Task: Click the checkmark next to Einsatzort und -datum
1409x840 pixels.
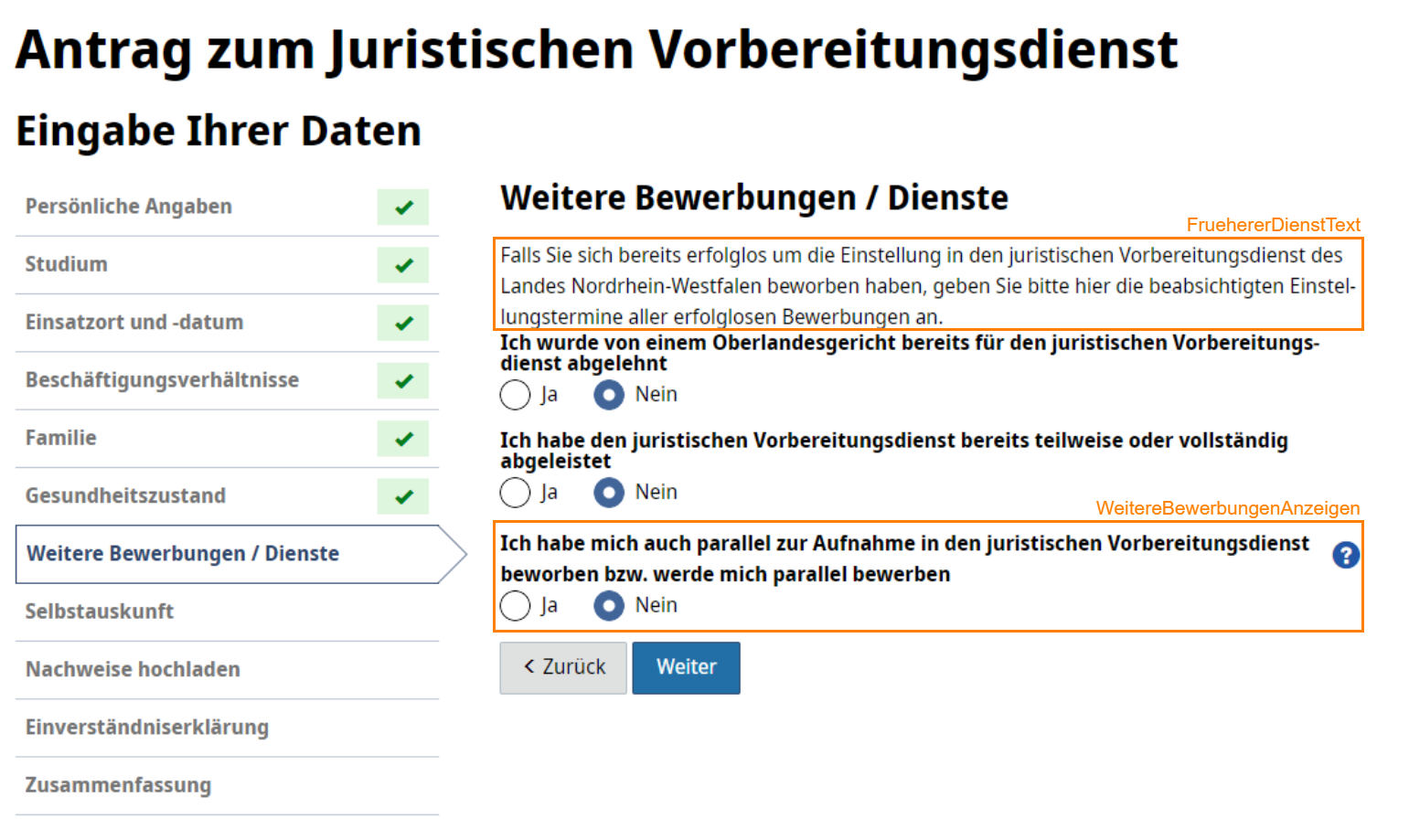Action: [403, 323]
